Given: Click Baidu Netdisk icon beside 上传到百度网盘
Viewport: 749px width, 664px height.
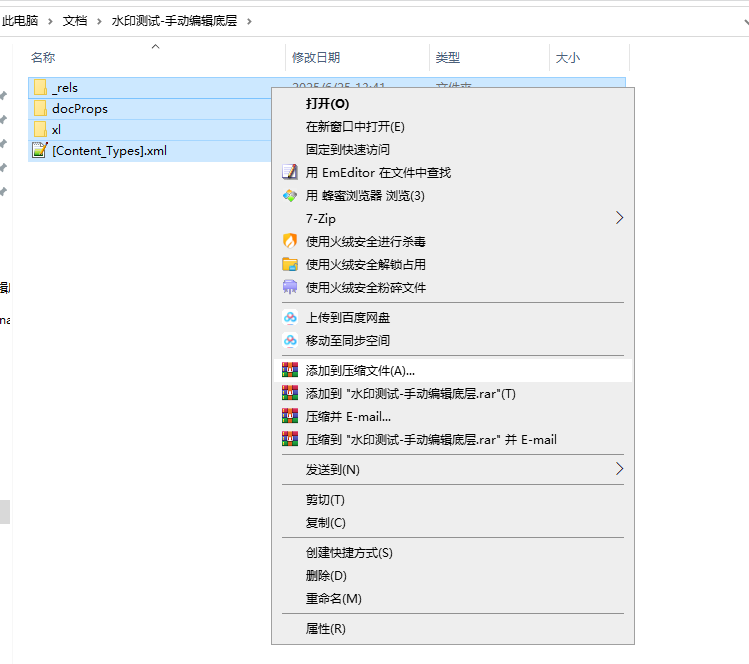Looking at the screenshot, I should coord(290,317).
